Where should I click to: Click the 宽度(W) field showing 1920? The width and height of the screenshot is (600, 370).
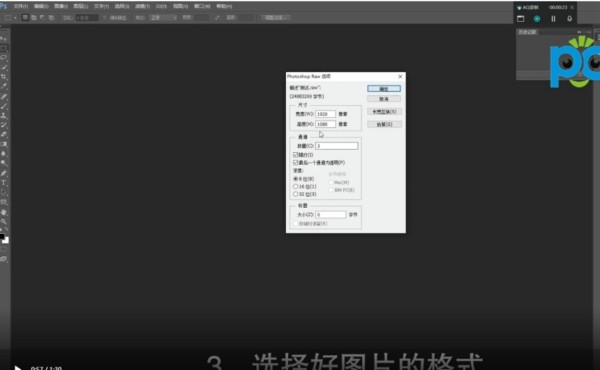[326, 114]
